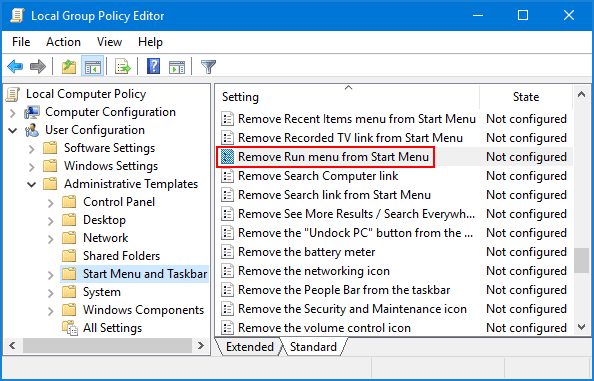Click the Back arrow toolbar icon
The width and height of the screenshot is (594, 381).
pos(15,67)
